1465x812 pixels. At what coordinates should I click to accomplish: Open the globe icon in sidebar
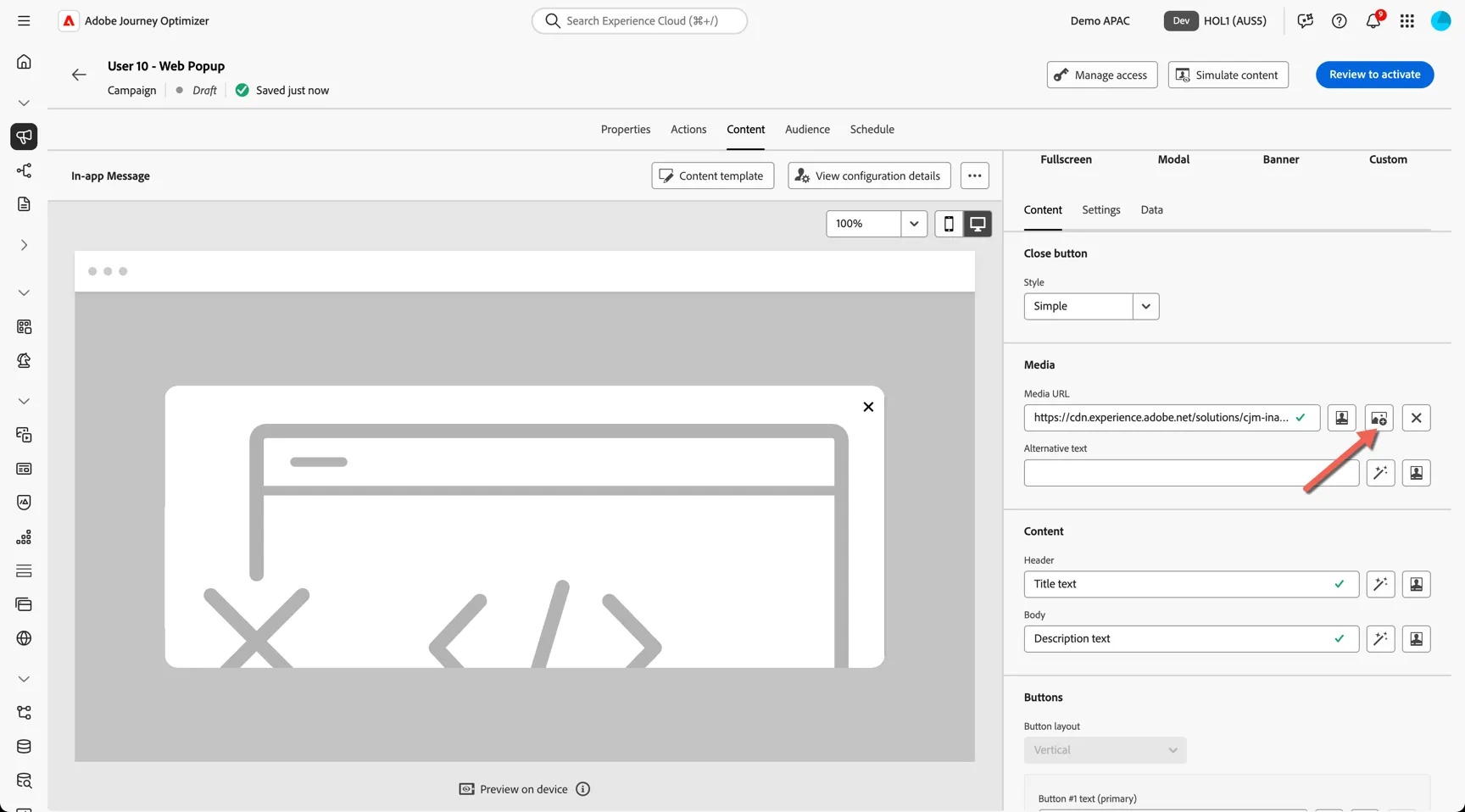pyautogui.click(x=24, y=638)
